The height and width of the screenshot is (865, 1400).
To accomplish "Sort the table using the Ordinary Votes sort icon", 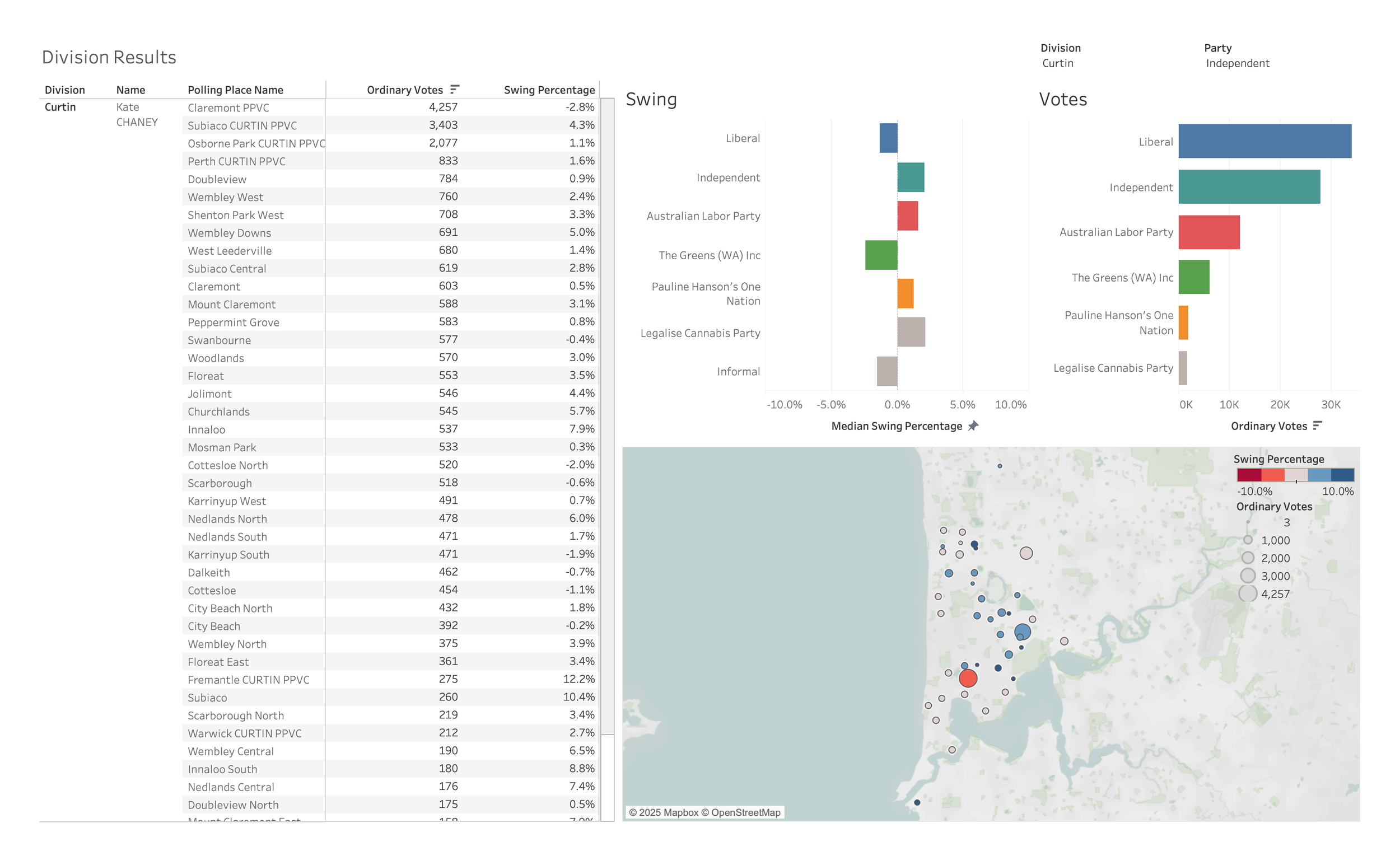I will pos(455,88).
